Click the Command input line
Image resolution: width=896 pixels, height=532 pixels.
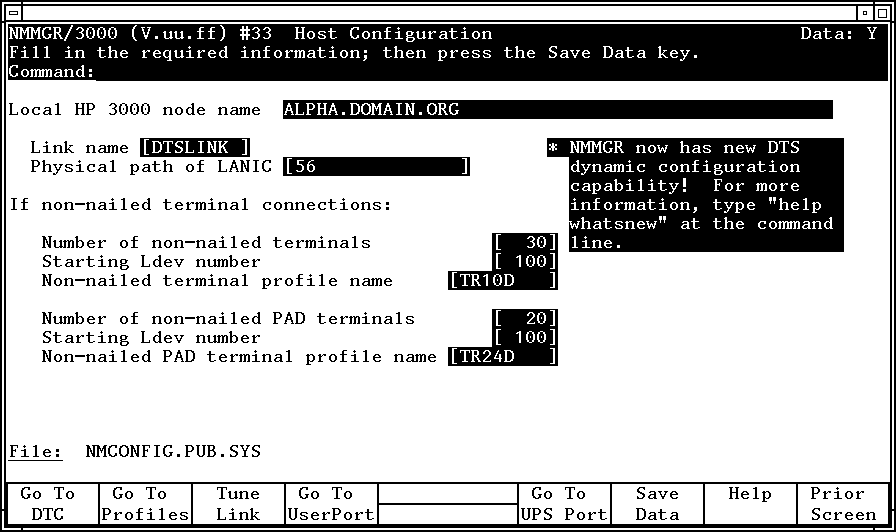[491, 72]
